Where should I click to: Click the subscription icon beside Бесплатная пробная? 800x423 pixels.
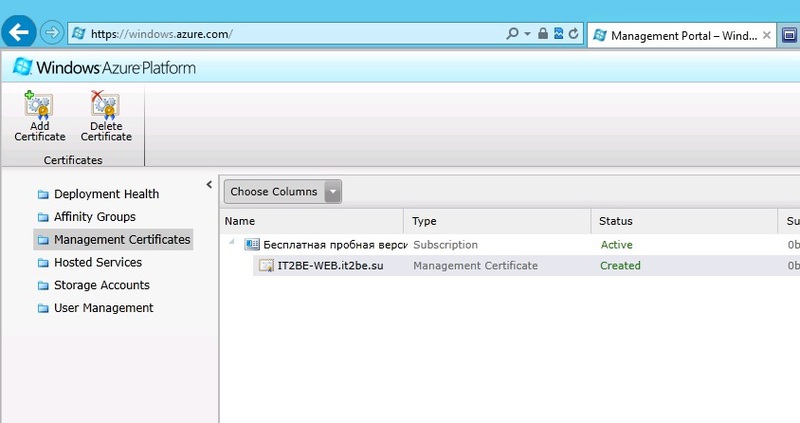click(252, 245)
